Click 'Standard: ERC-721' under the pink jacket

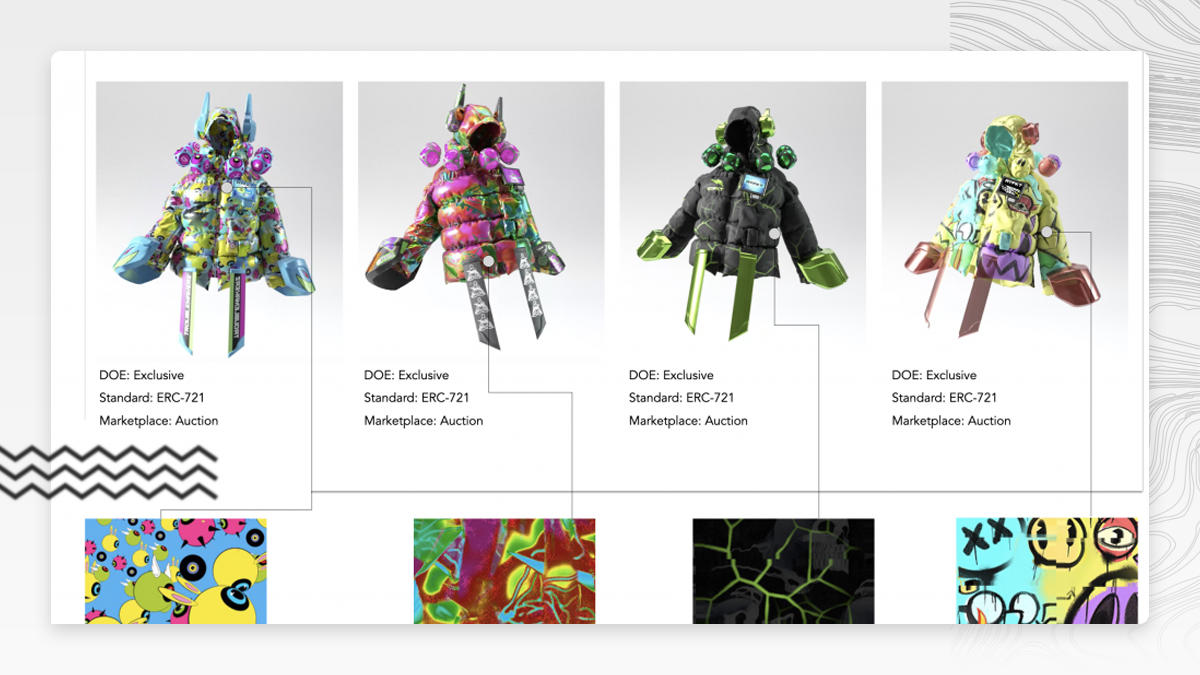click(x=416, y=398)
